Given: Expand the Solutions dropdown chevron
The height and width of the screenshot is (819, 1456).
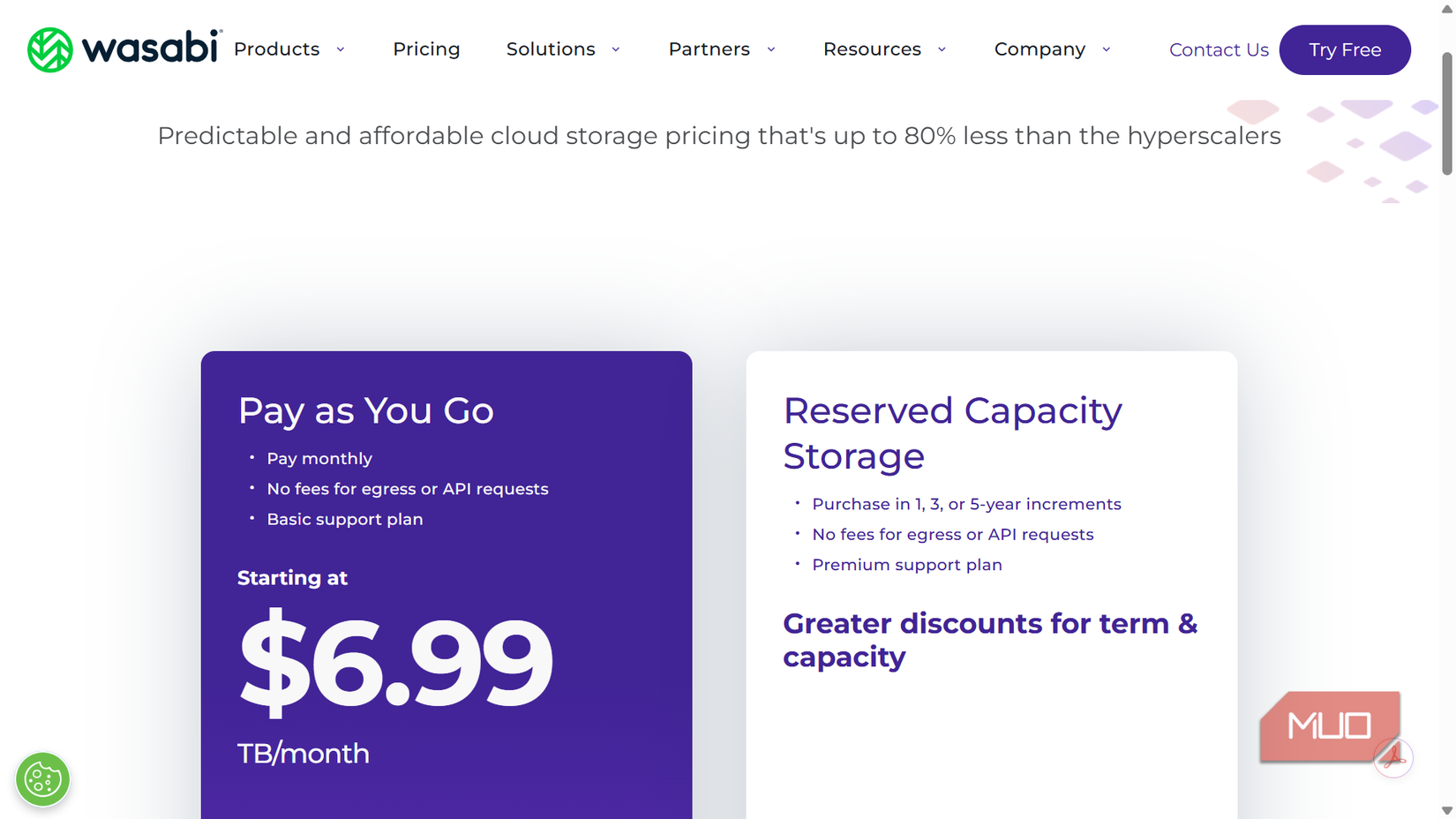Looking at the screenshot, I should [x=616, y=49].
